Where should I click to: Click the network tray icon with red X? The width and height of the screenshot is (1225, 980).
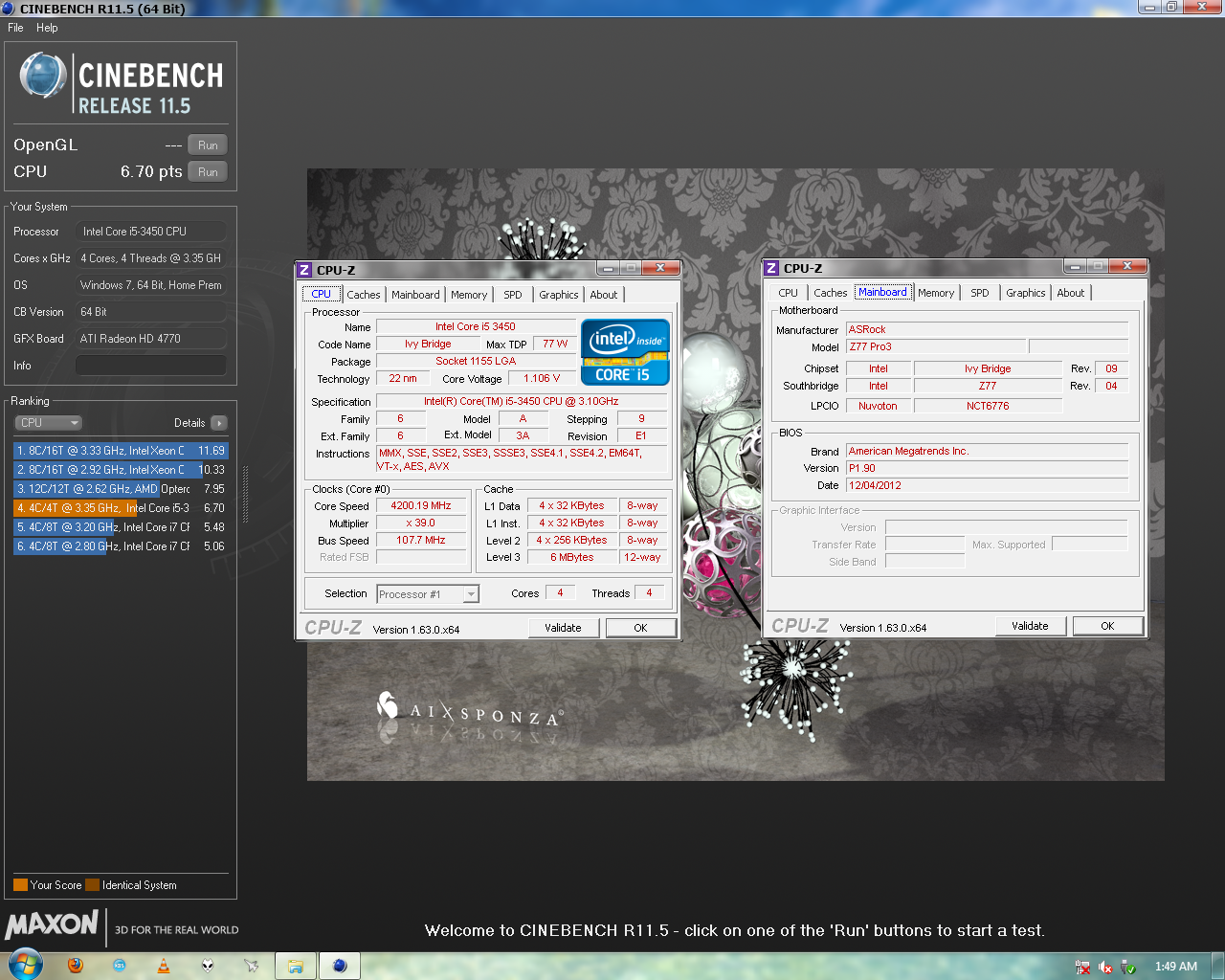[x=1082, y=967]
